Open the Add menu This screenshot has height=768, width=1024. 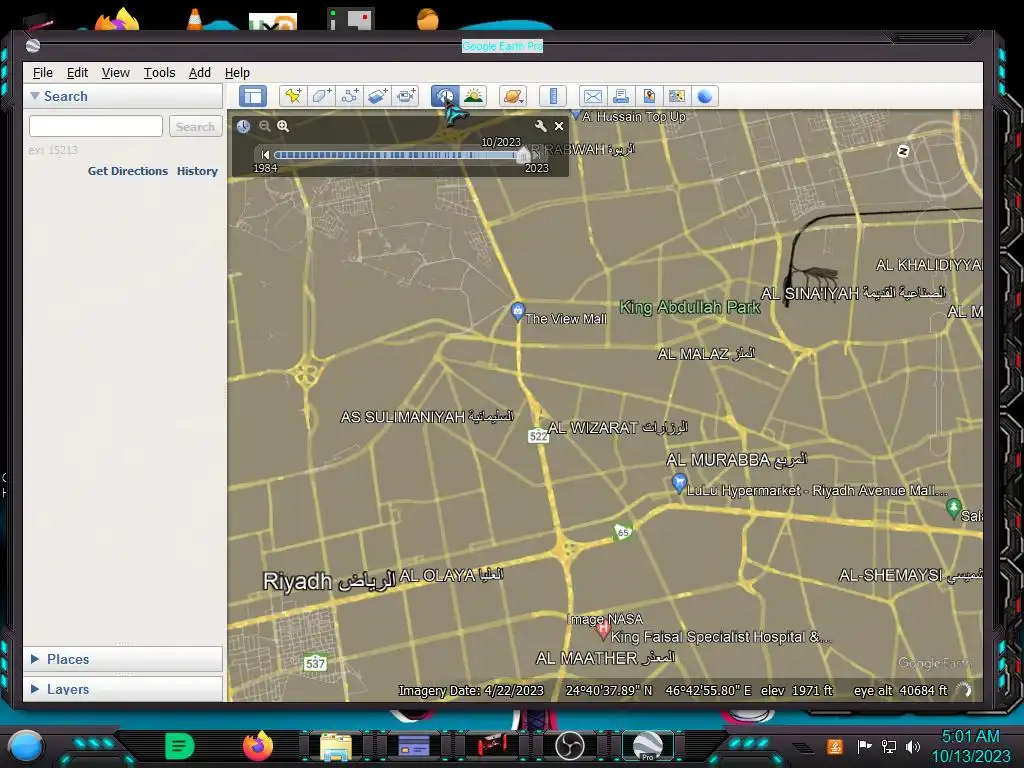click(200, 72)
